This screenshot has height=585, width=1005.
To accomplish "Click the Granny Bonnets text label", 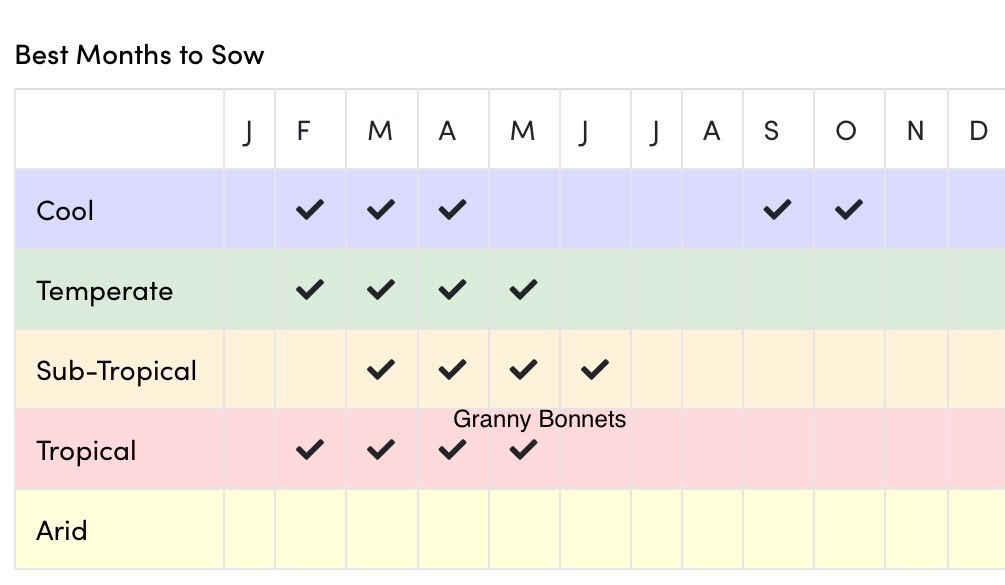I will [x=539, y=419].
